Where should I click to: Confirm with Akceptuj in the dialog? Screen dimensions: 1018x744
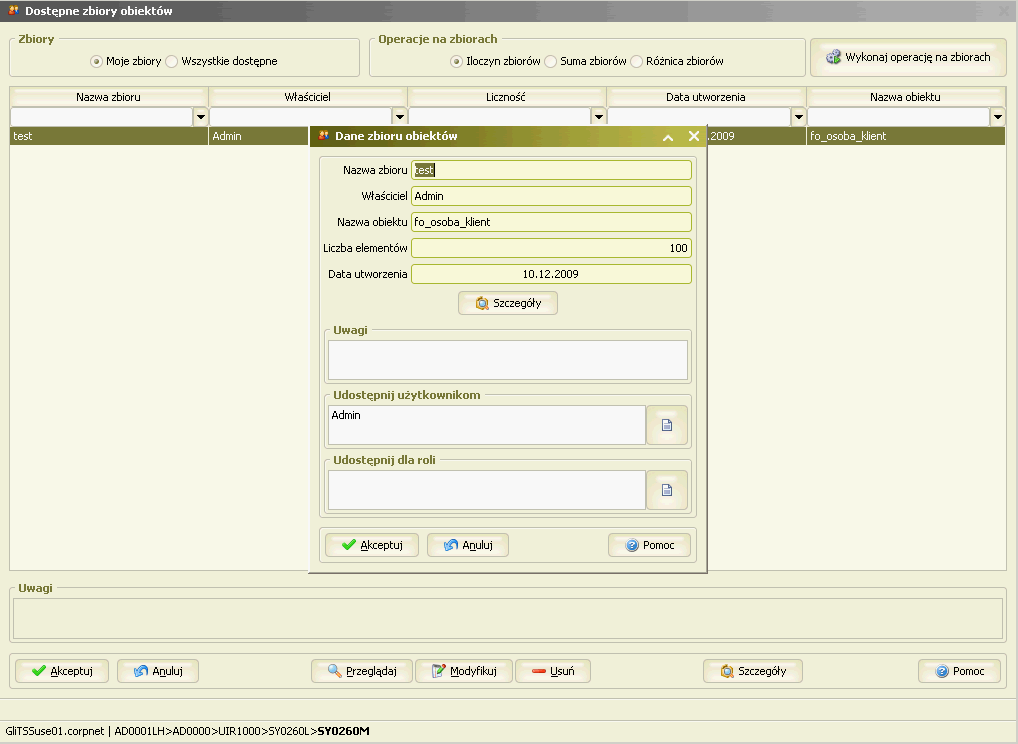pyautogui.click(x=372, y=545)
